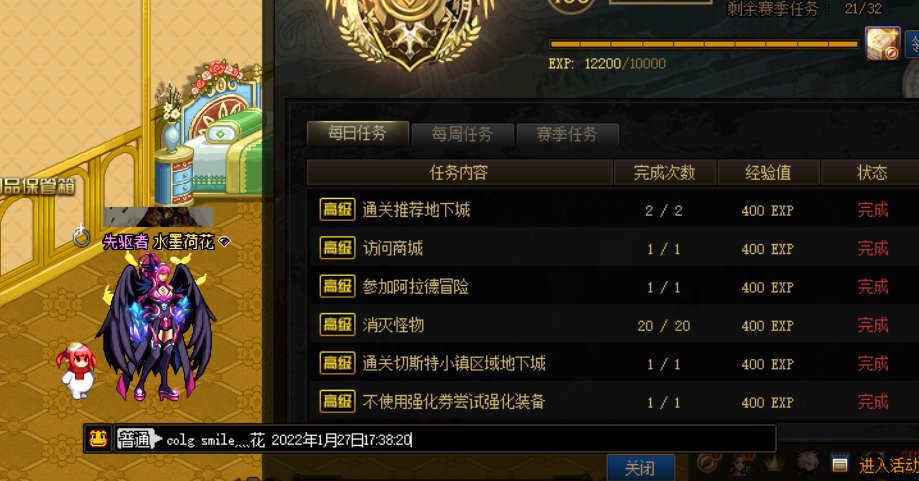This screenshot has width=919, height=481.
Task: Click the yellow smiley emoticon chat icon
Action: 98,439
